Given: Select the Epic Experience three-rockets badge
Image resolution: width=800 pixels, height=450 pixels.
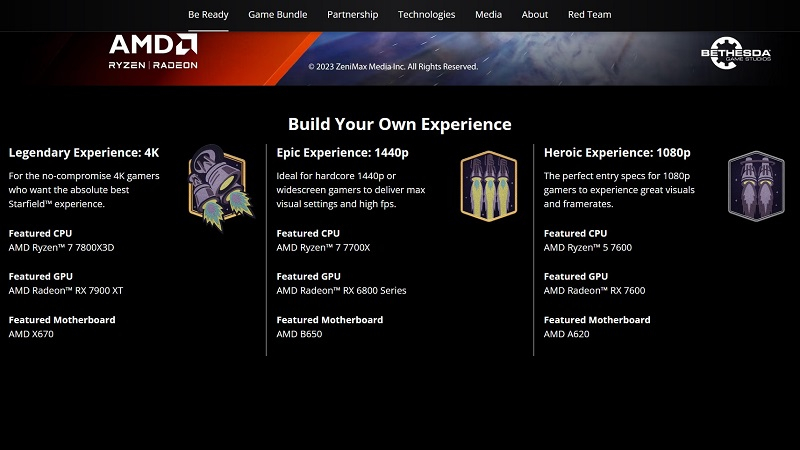Looking at the screenshot, I should (487, 185).
